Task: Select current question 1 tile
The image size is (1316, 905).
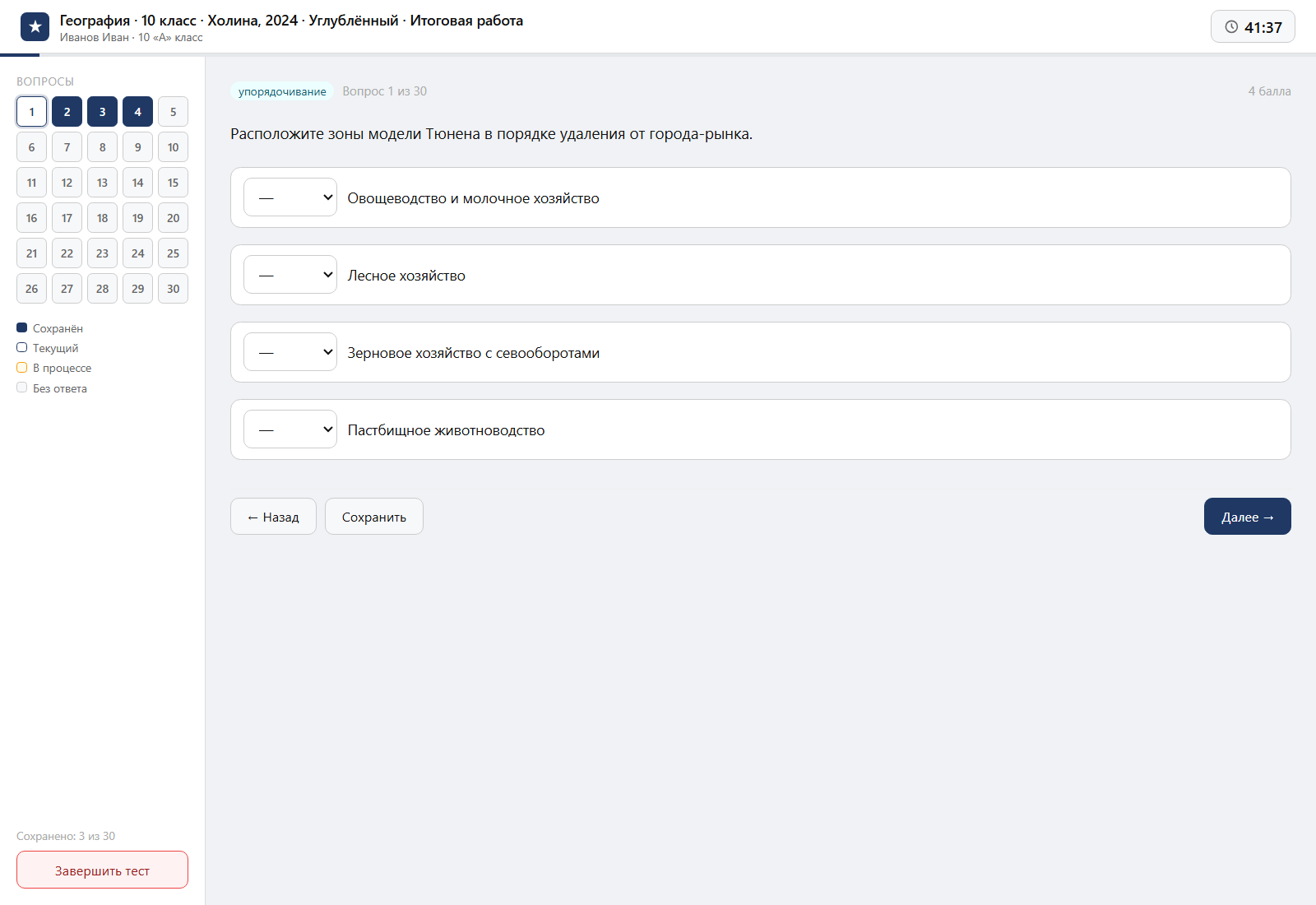Action: [31, 112]
